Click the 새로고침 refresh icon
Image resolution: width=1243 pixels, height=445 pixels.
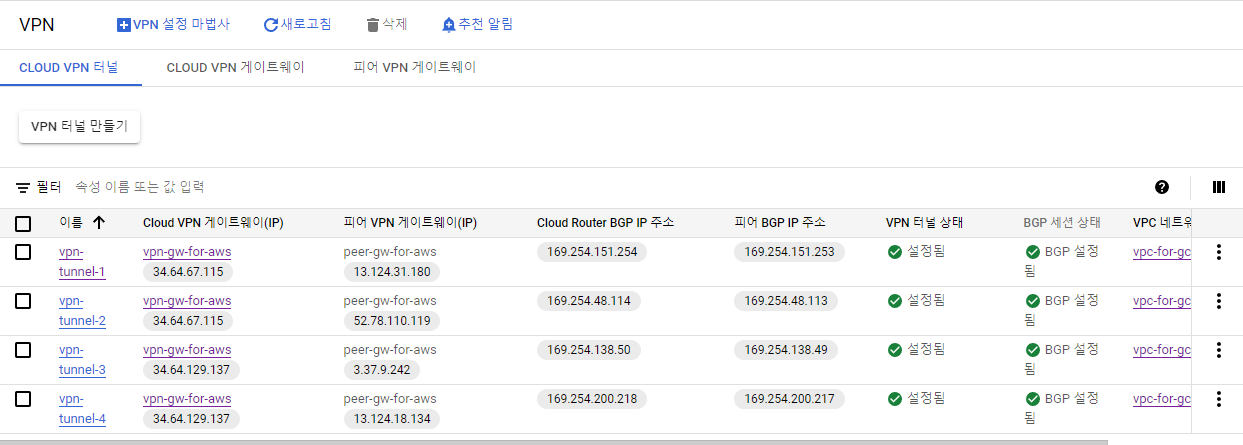point(271,25)
